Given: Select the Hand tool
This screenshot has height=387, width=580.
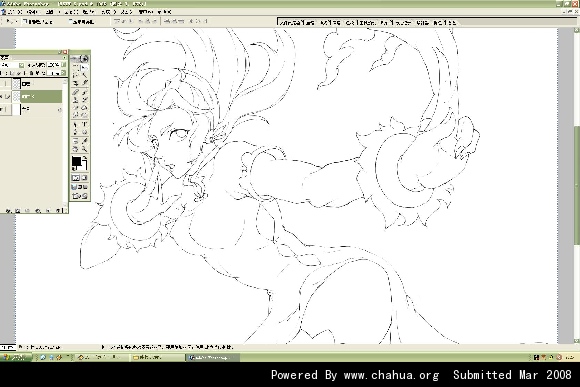Looking at the screenshot, I should (75, 149).
